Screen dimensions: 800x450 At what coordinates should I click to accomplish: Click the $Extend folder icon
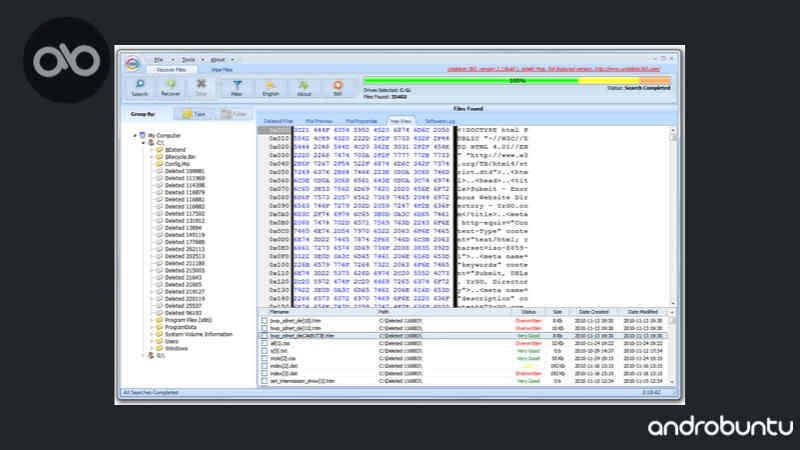click(159, 149)
